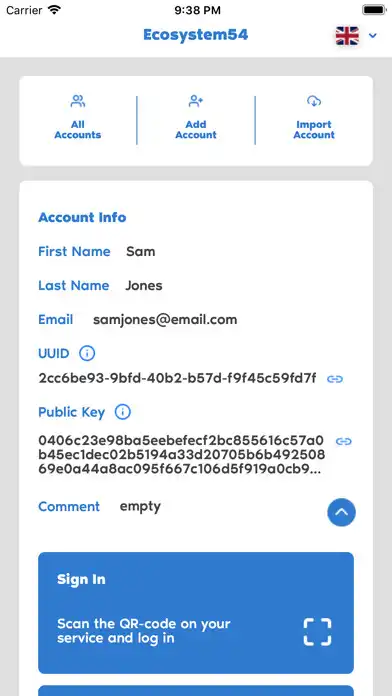Viewport: 392px width, 696px height.
Task: Show Public Key info tooltip icon
Action: 123,412
